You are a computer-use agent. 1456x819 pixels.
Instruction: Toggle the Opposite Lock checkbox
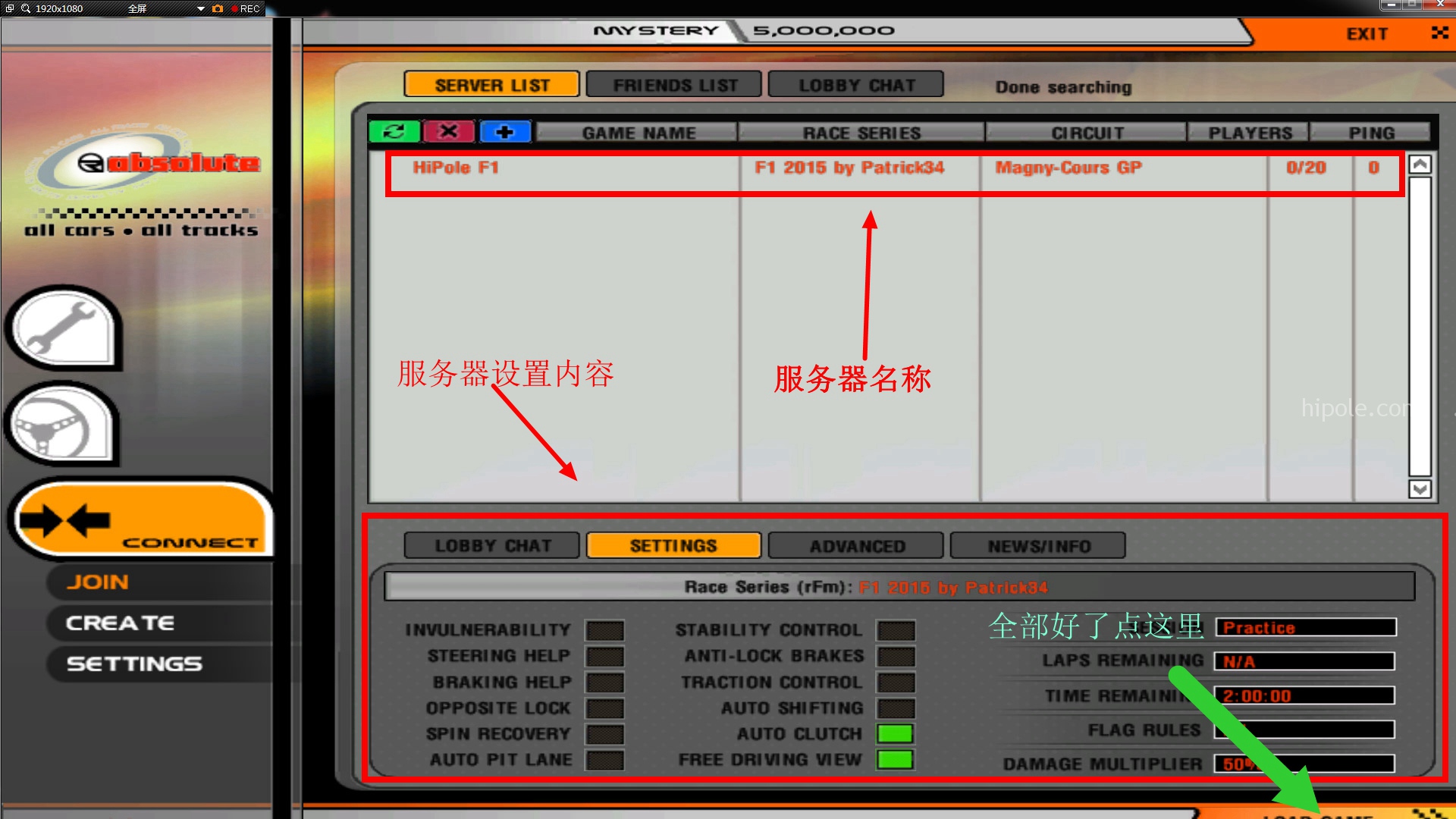click(x=604, y=708)
